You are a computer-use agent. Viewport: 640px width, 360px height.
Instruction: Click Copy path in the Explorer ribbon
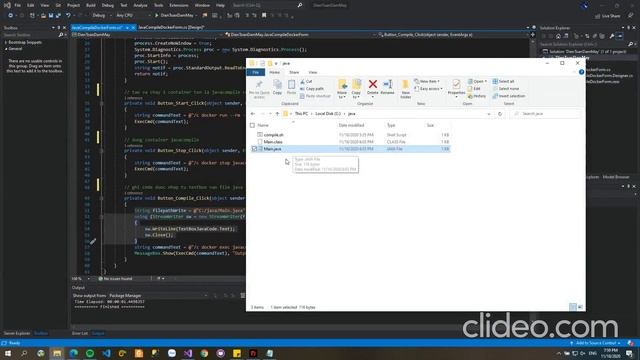(x=312, y=89)
